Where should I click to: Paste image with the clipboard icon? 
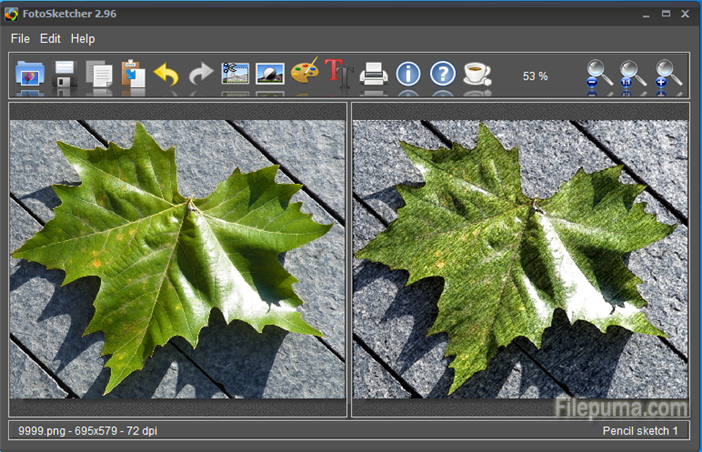[x=133, y=75]
